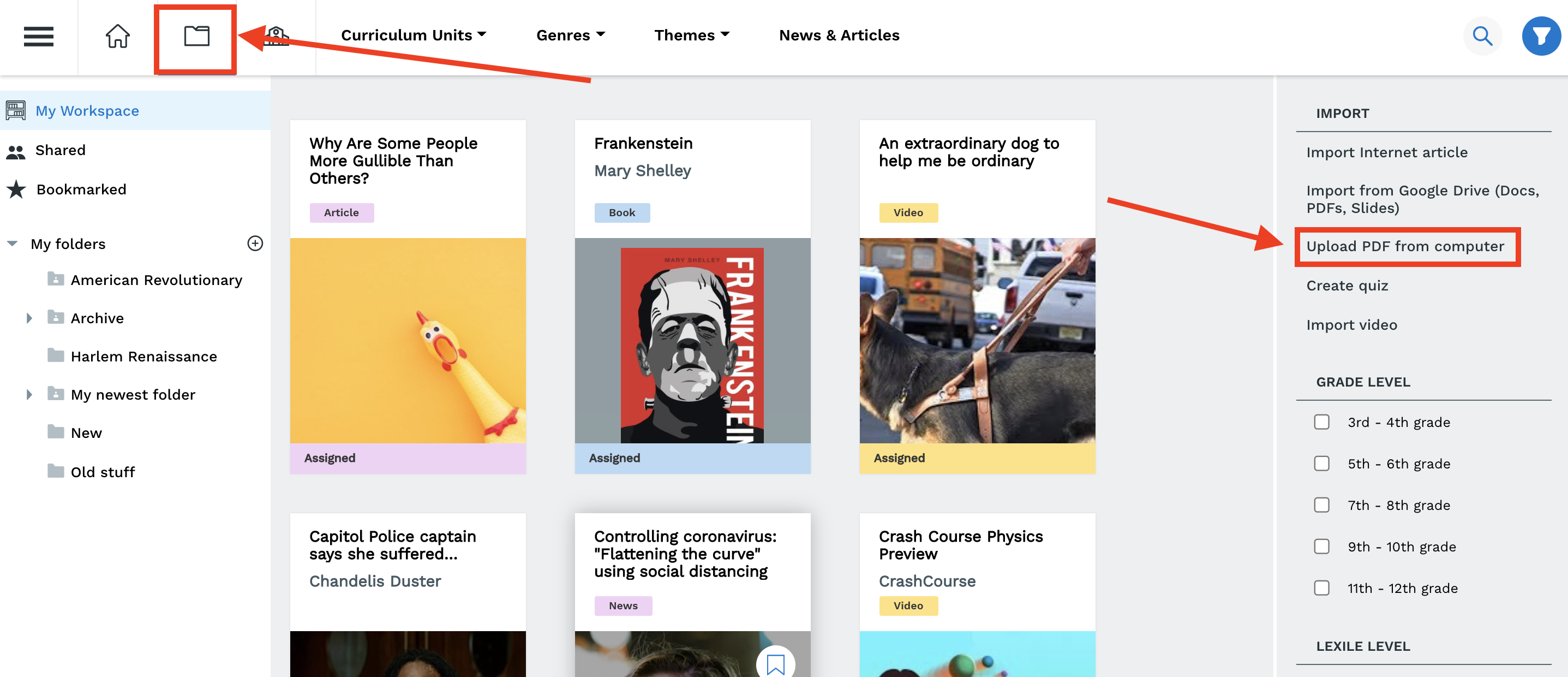Go to the Home icon
Screen dimensions: 1568x677
[x=117, y=36]
